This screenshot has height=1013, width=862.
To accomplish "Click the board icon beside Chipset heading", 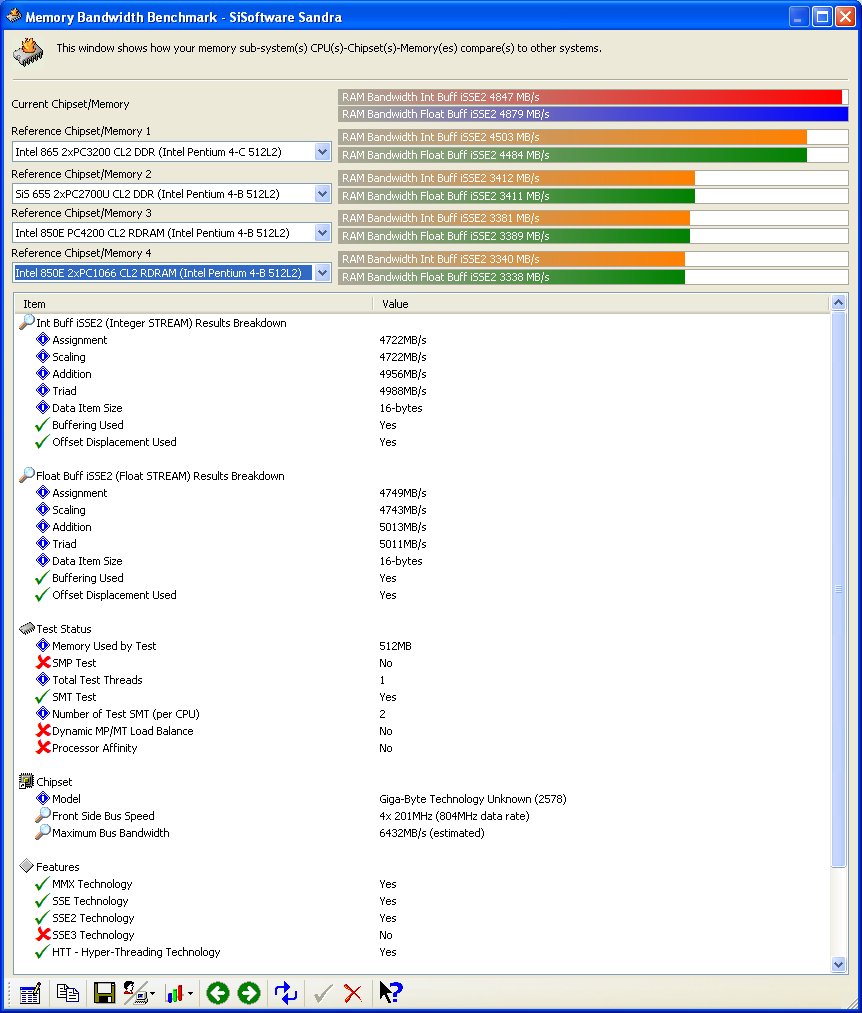I will coord(26,781).
